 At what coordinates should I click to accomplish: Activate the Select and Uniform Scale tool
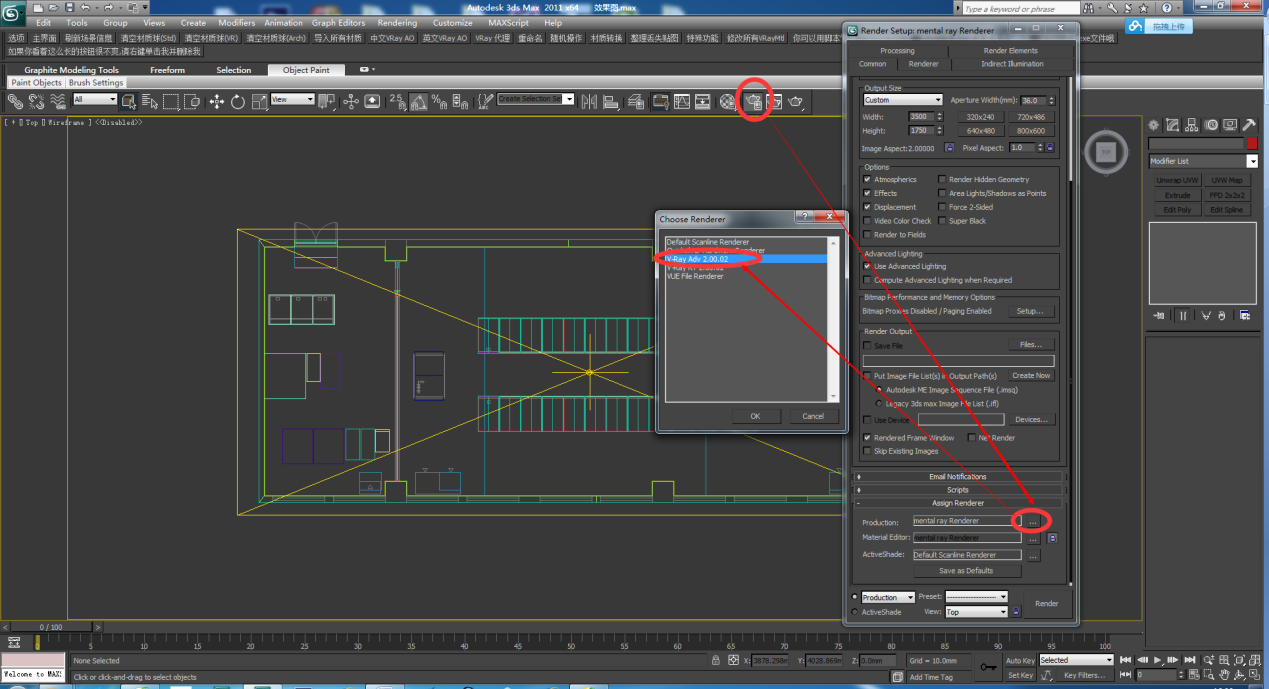(259, 101)
